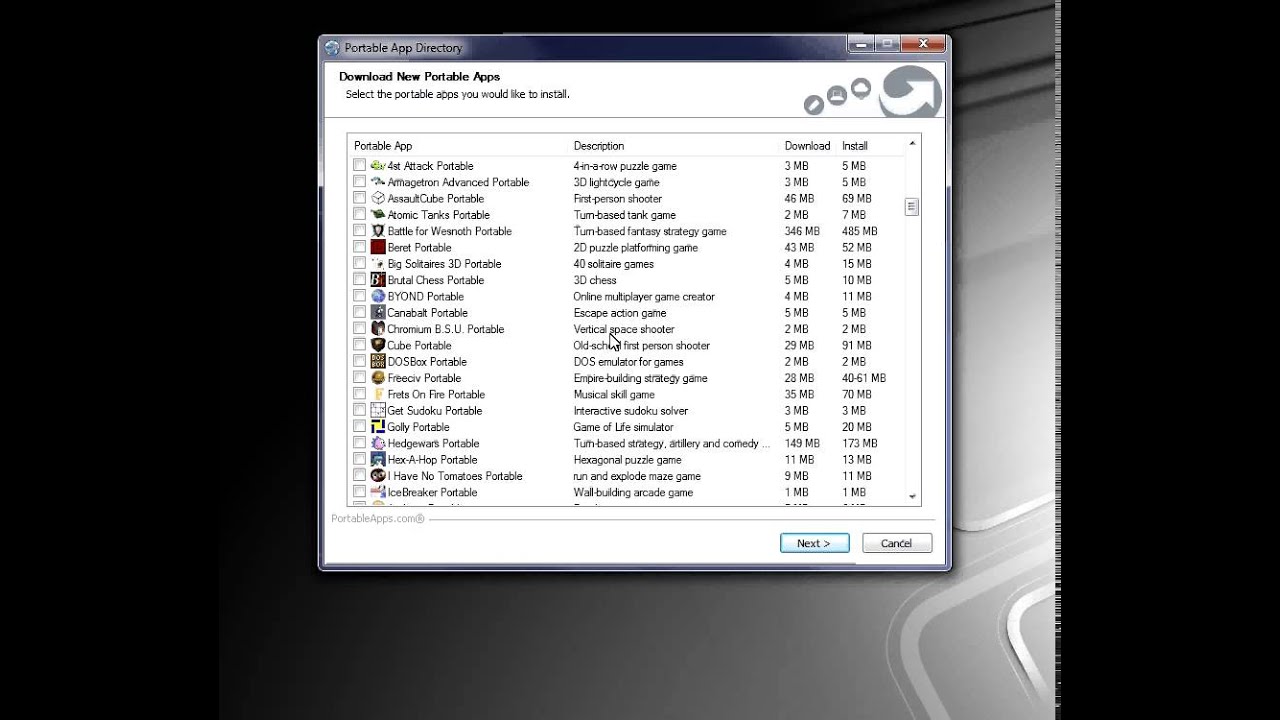Image resolution: width=1280 pixels, height=720 pixels.
Task: Enable the Battle for Wesnoth Portable checkbox
Action: point(359,231)
